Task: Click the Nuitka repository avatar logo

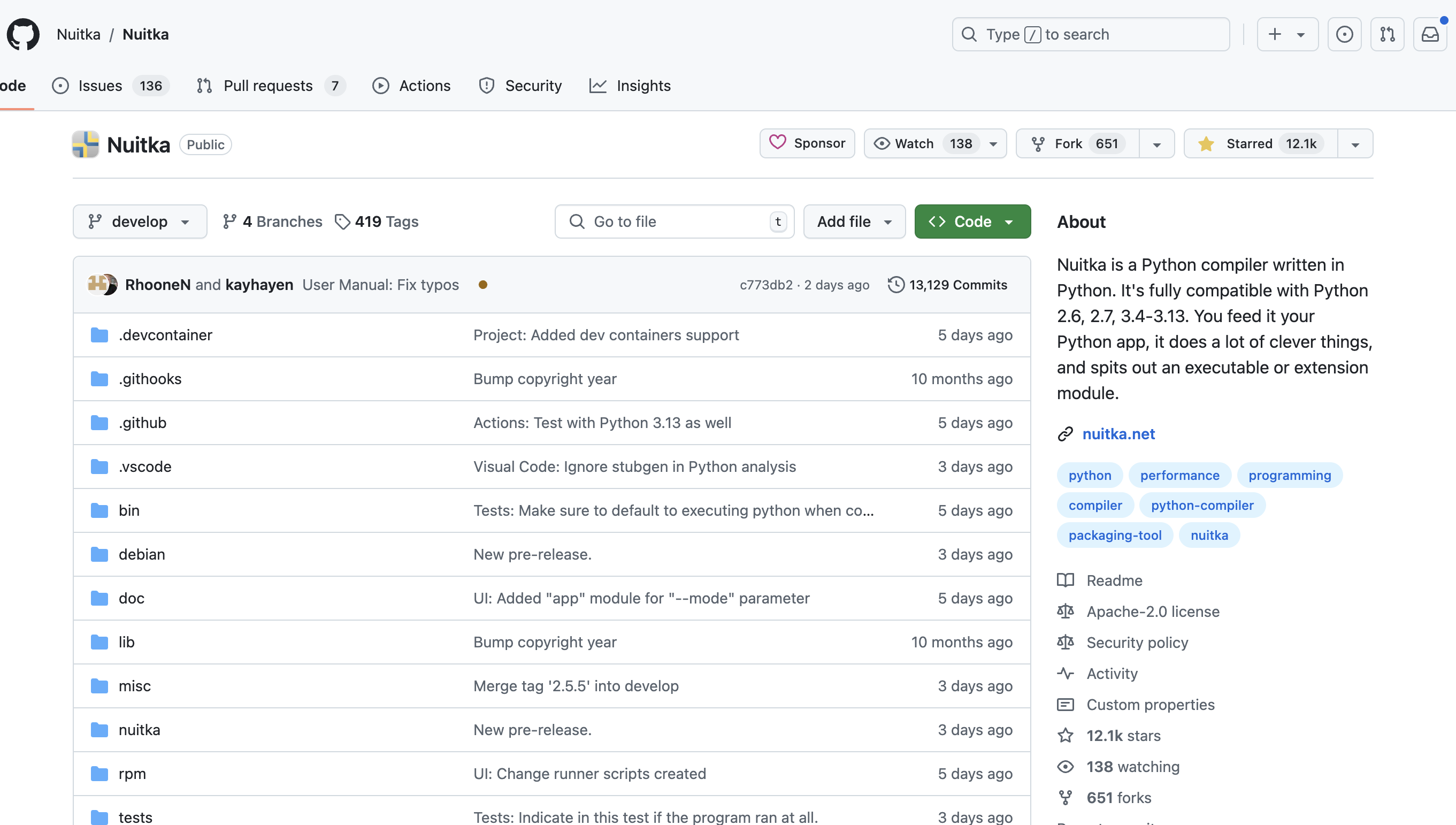Action: click(x=86, y=144)
